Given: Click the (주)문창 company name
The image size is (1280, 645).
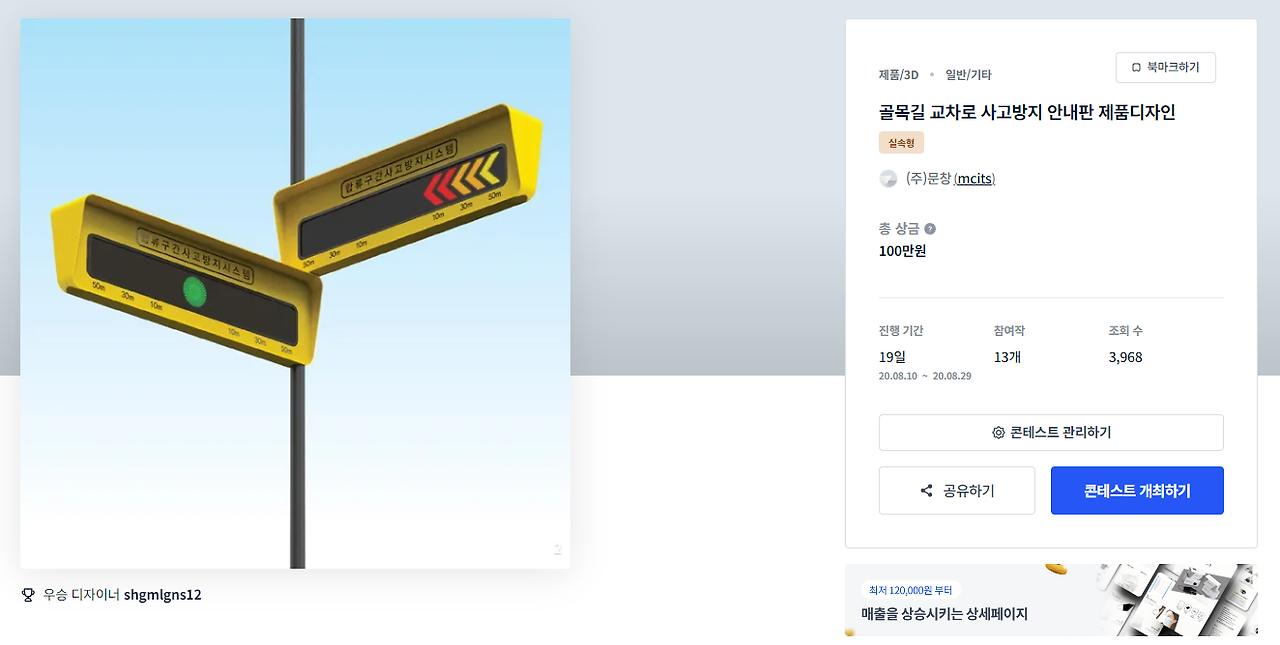Looking at the screenshot, I should coord(928,179).
